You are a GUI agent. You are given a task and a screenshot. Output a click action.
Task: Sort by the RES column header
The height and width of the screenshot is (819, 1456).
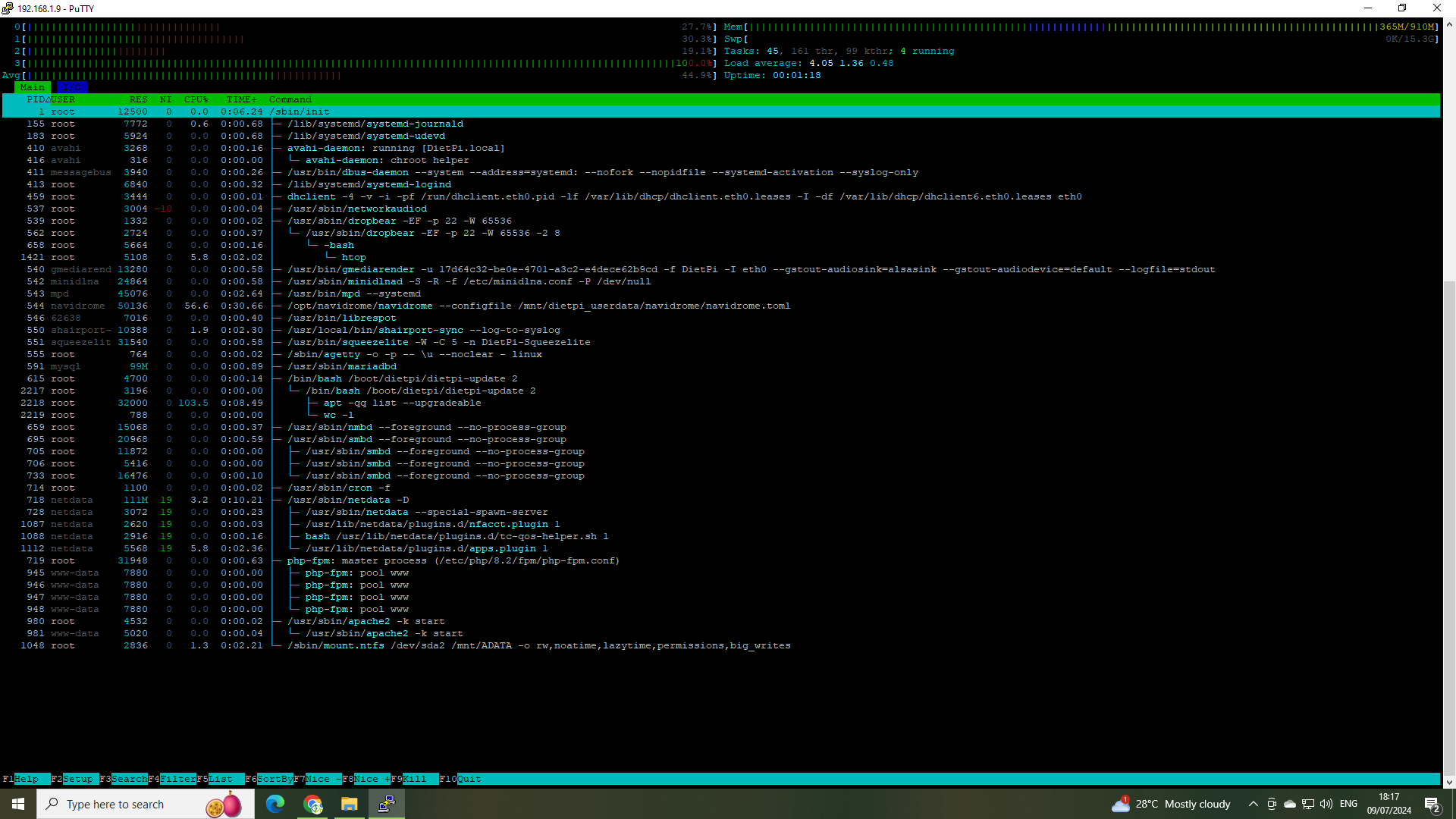click(x=139, y=99)
